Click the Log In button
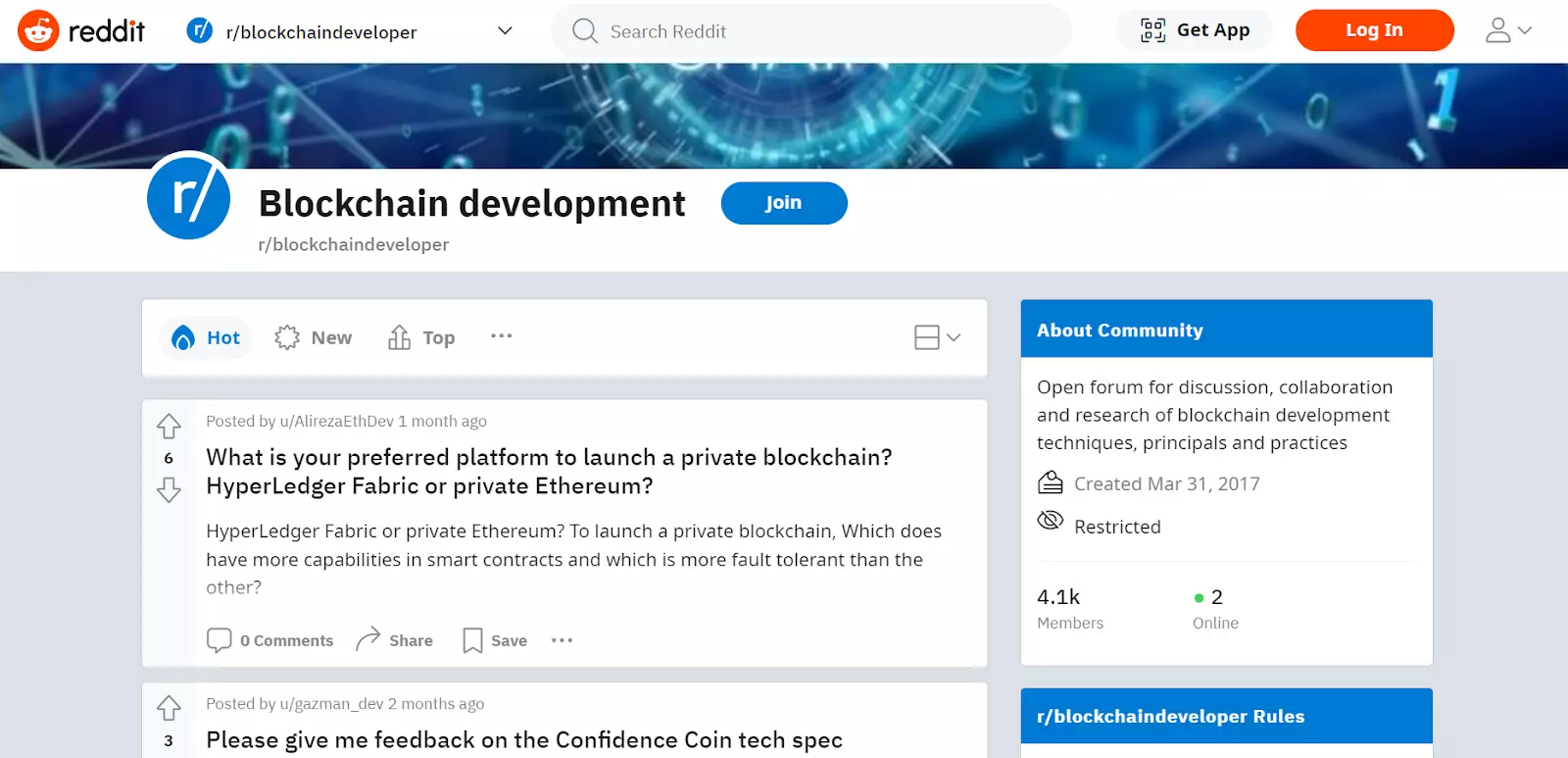Viewport: 1568px width, 758px height. click(x=1374, y=30)
